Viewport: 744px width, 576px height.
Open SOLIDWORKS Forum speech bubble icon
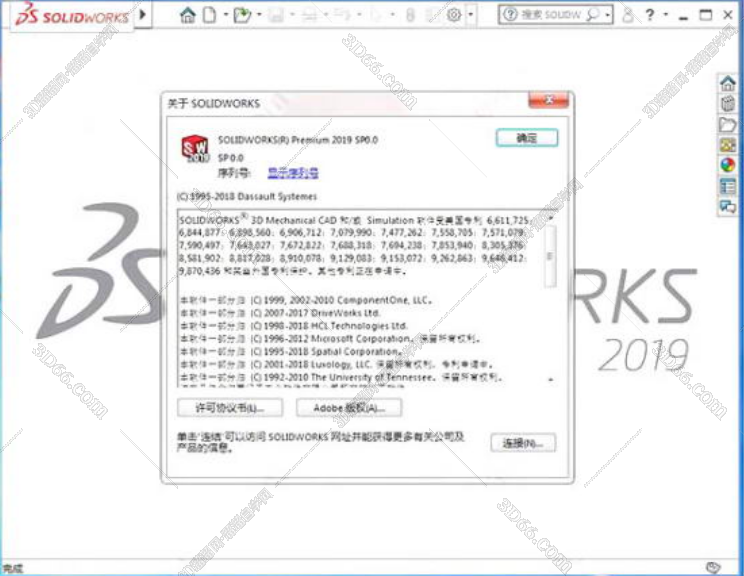pos(728,207)
